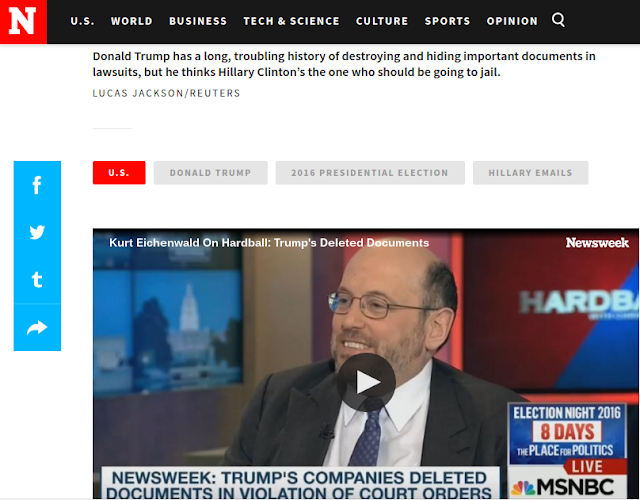Open the Sports section
640x500 pixels.
[447, 21]
